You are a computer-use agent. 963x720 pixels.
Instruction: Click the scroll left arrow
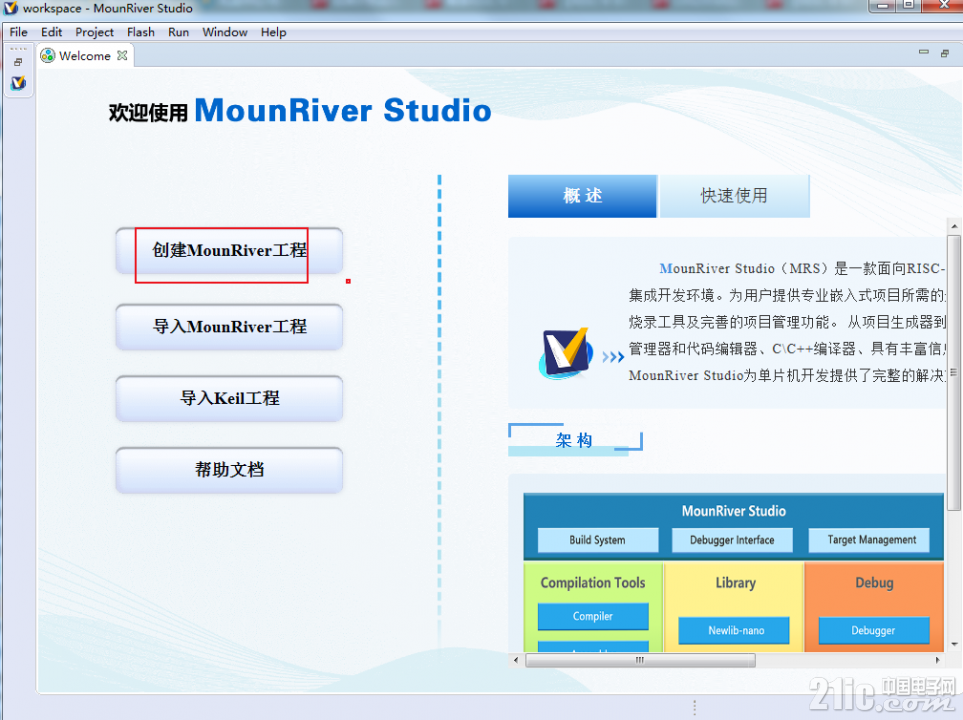[516, 660]
